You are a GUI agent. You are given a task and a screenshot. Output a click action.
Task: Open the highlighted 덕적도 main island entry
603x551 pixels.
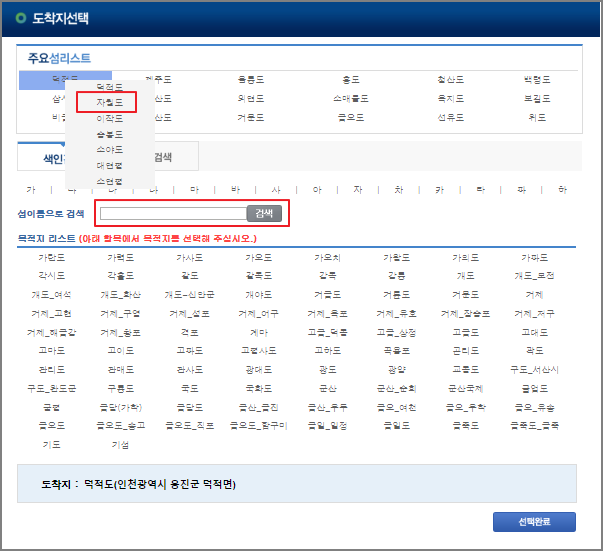tap(65, 80)
